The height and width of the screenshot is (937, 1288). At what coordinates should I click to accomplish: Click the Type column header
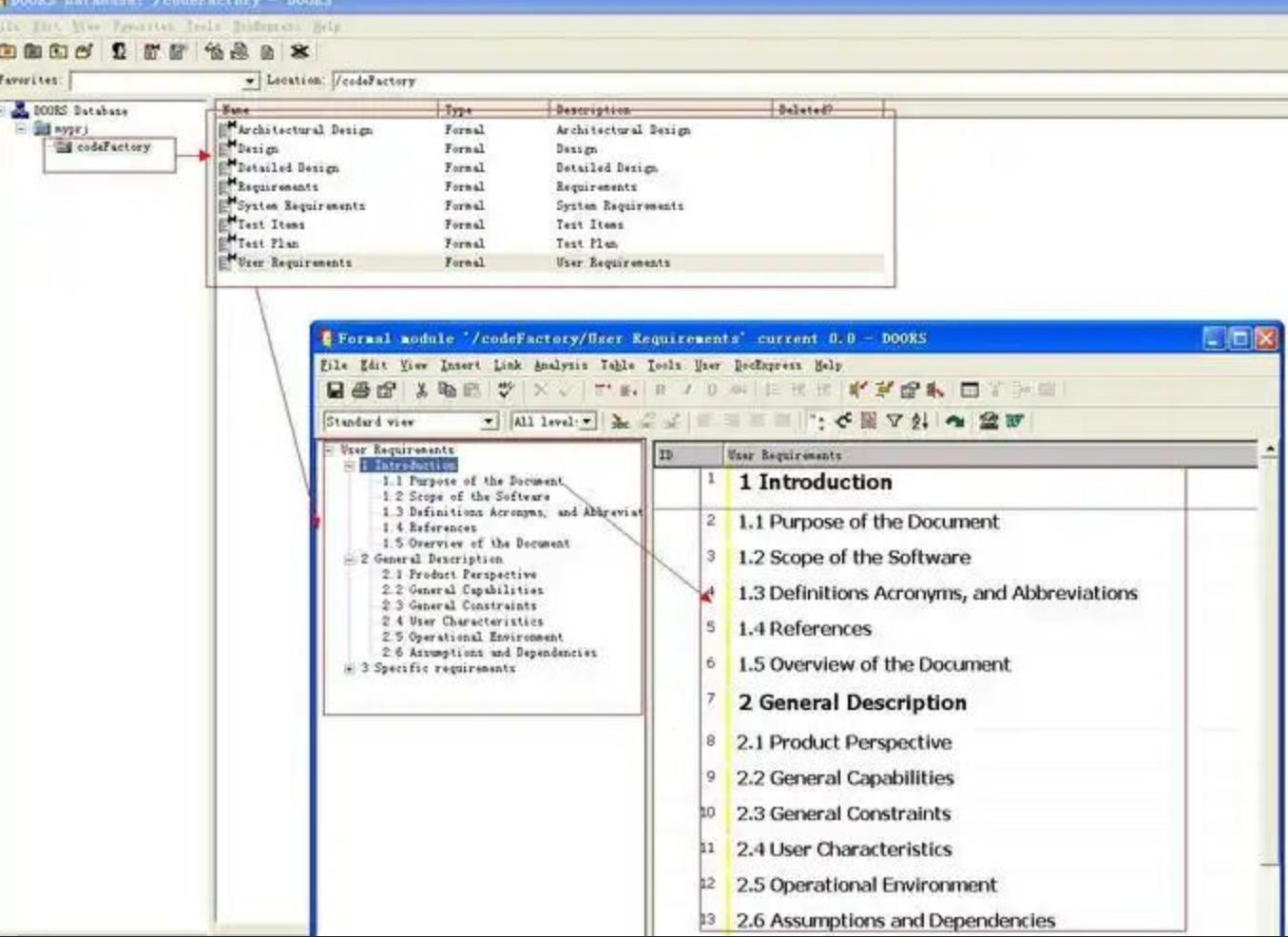[494, 109]
